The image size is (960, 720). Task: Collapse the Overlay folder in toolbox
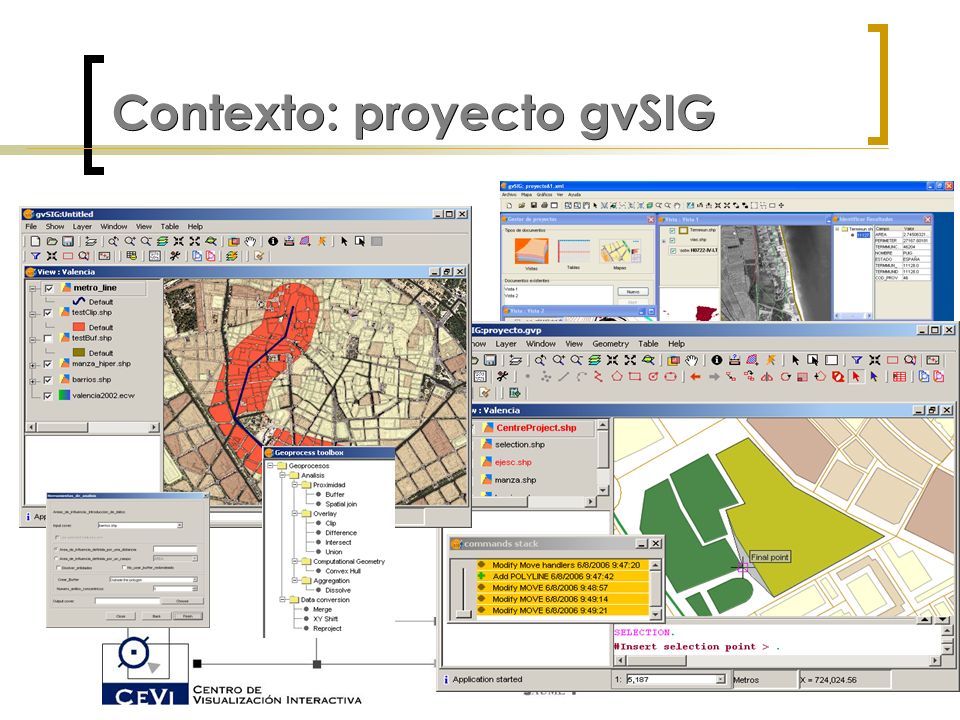click(x=294, y=514)
